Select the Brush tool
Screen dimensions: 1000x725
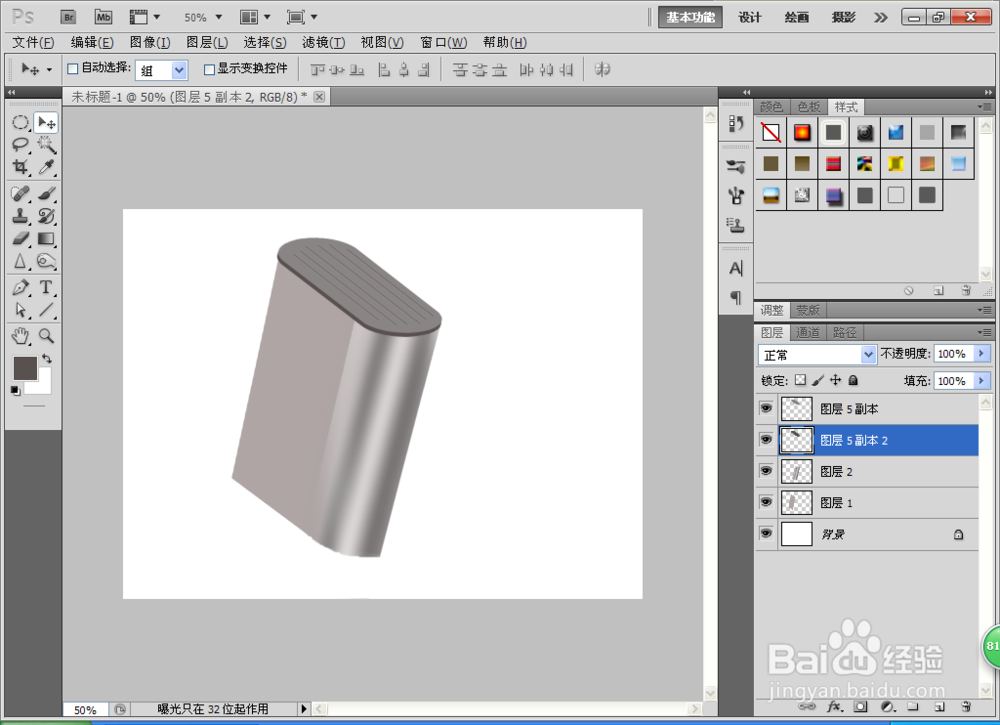click(x=46, y=193)
